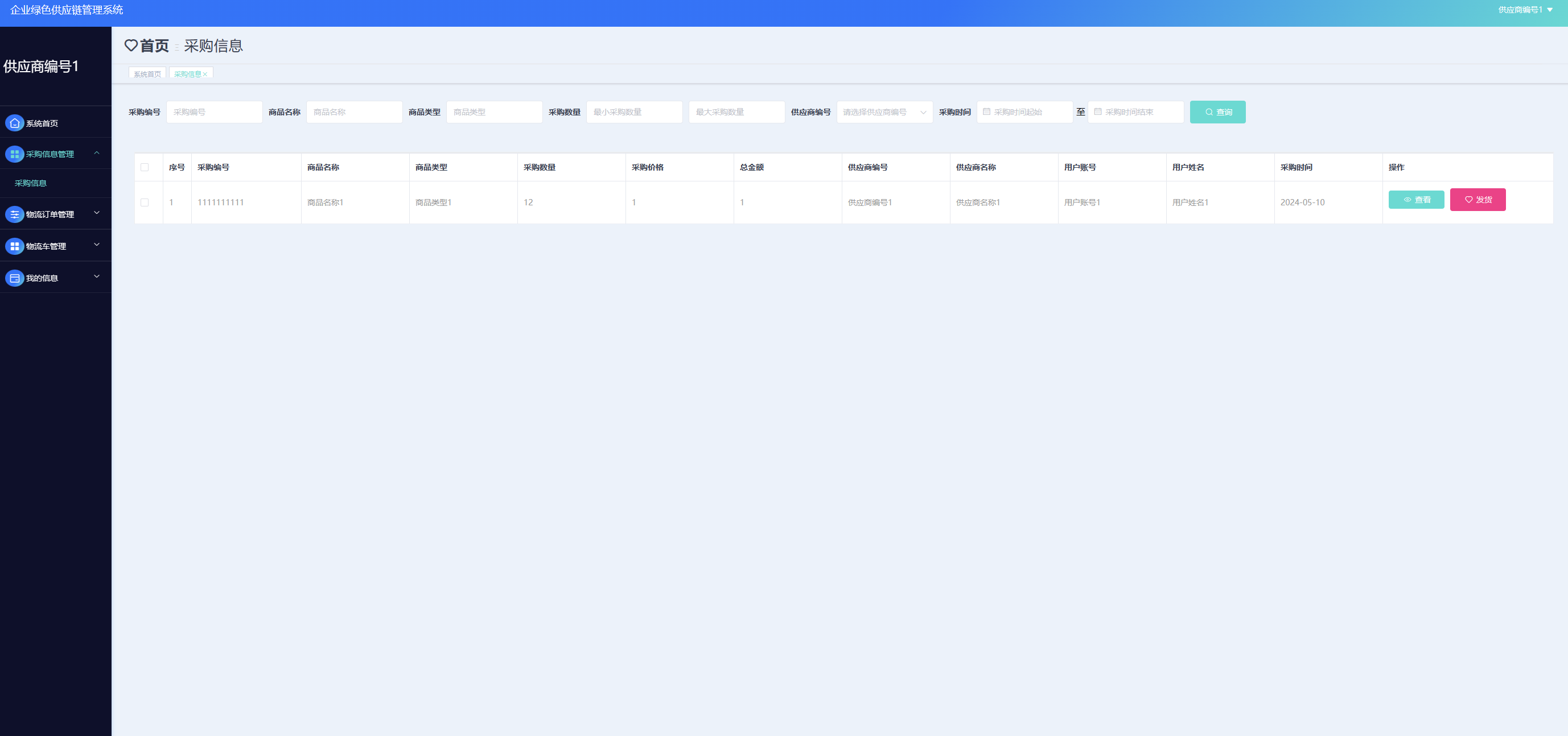Image resolution: width=1568 pixels, height=736 pixels.
Task: Select the 采购信息 submenu item
Action: tap(30, 183)
